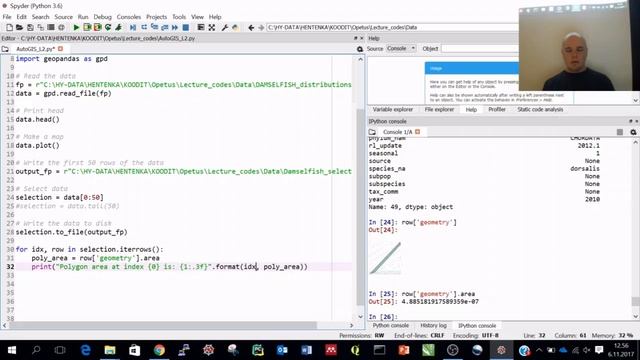Image resolution: width=640 pixels, height=360 pixels.
Task: Open the Consoles menu
Action: click(129, 17)
